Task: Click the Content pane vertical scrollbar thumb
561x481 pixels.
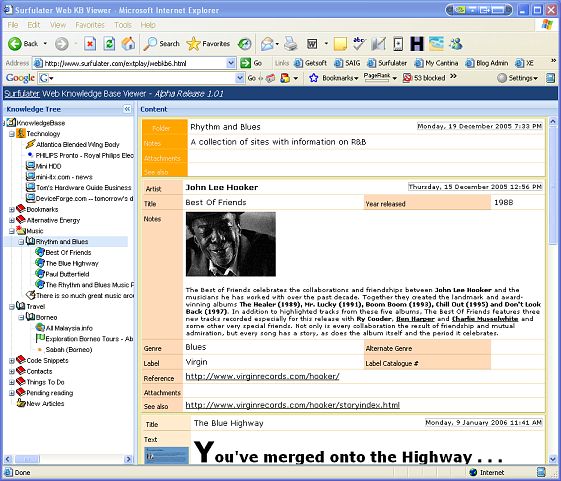Action: (x=552, y=185)
